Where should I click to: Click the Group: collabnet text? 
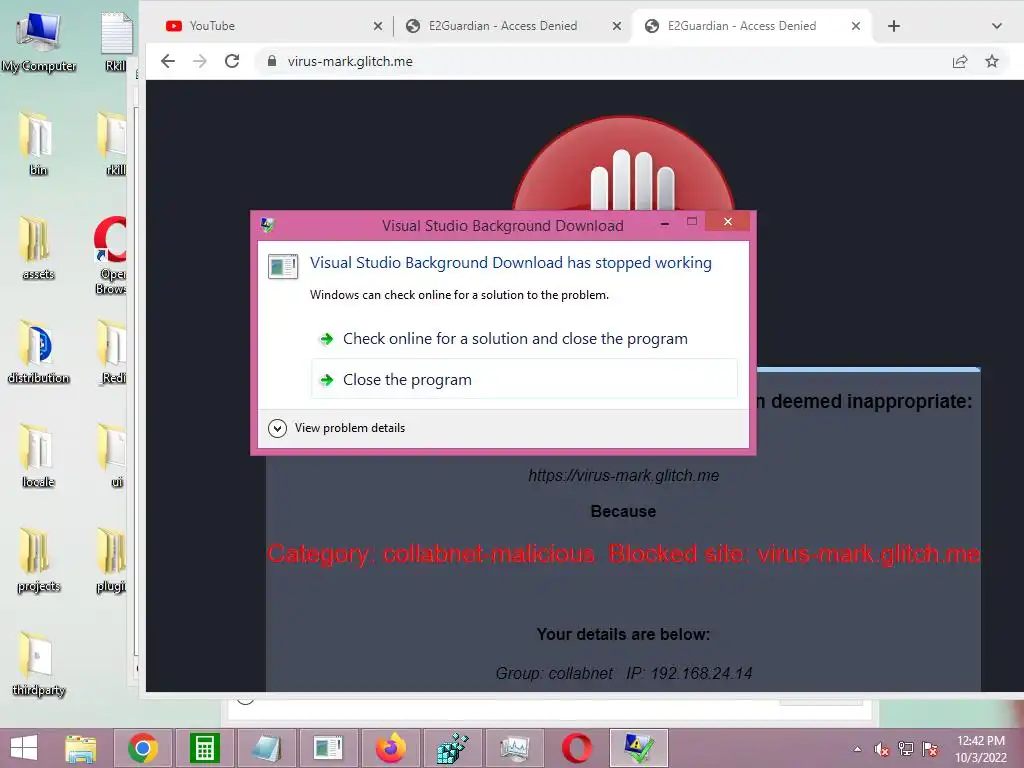[554, 673]
